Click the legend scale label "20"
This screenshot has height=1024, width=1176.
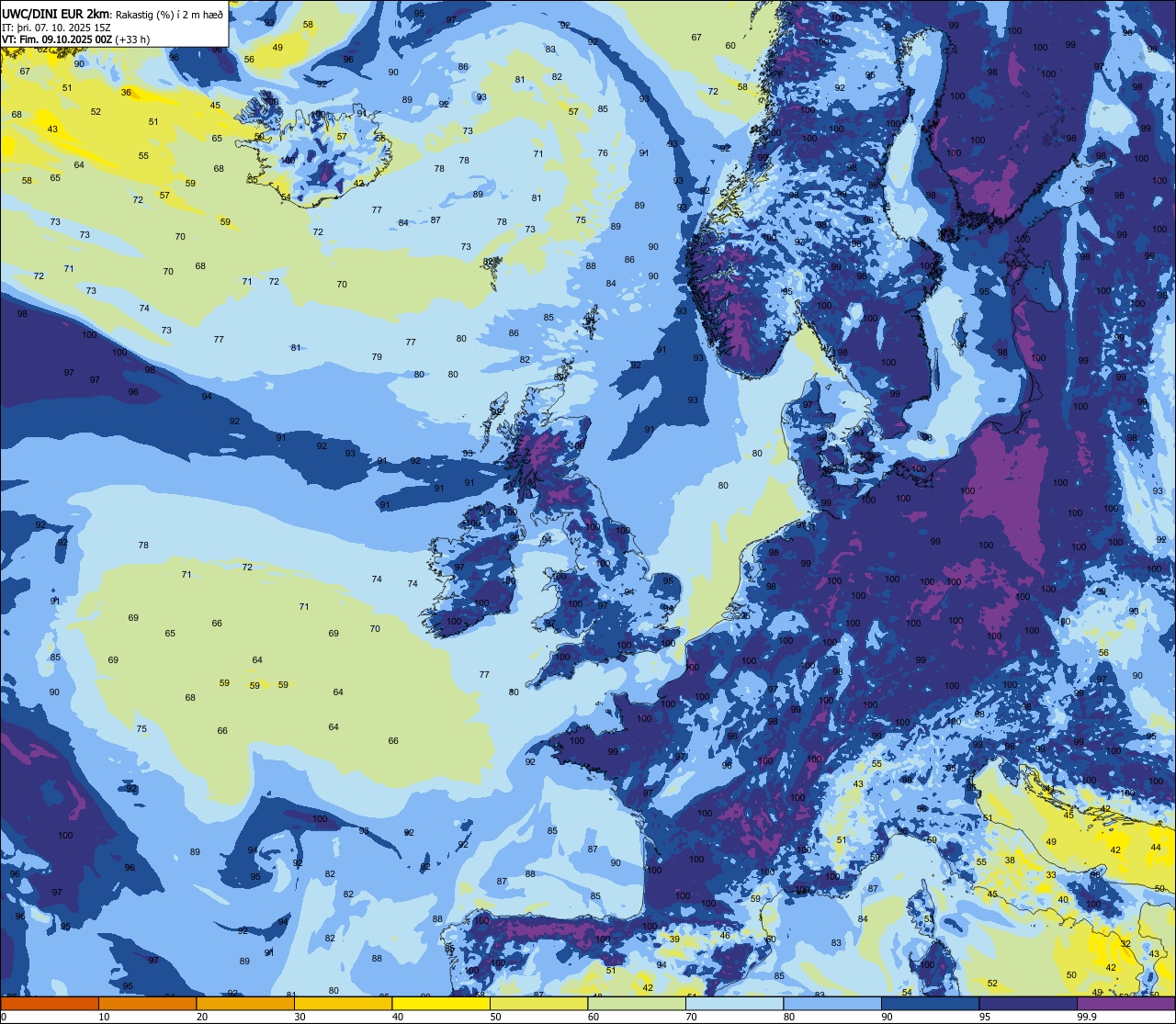[202, 1017]
